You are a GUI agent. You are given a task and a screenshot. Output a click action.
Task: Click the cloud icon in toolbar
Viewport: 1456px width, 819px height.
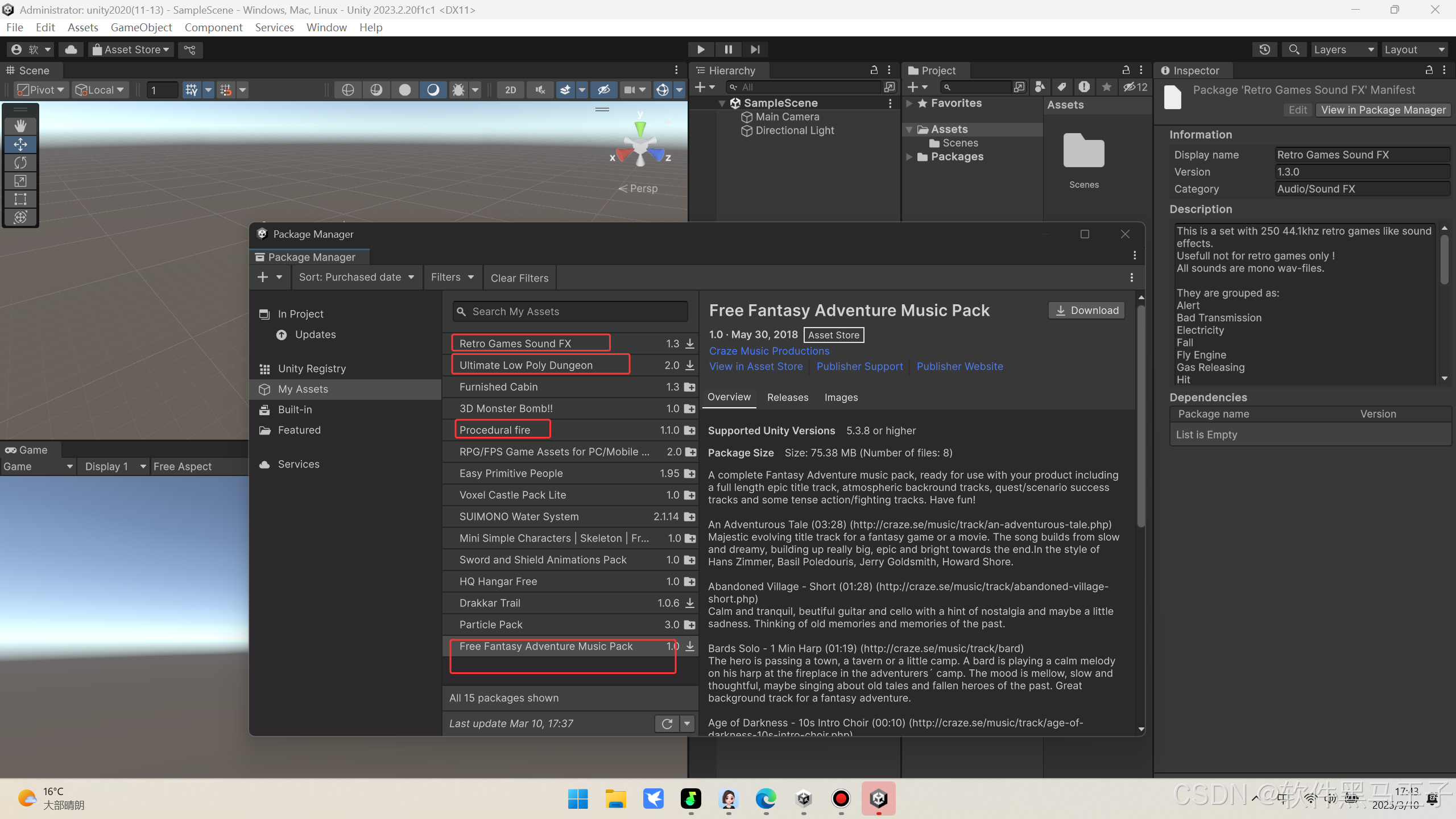coord(71,49)
